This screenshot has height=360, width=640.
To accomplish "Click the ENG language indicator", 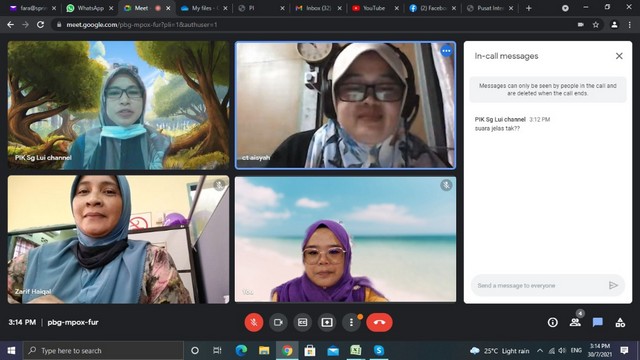I will (x=576, y=351).
